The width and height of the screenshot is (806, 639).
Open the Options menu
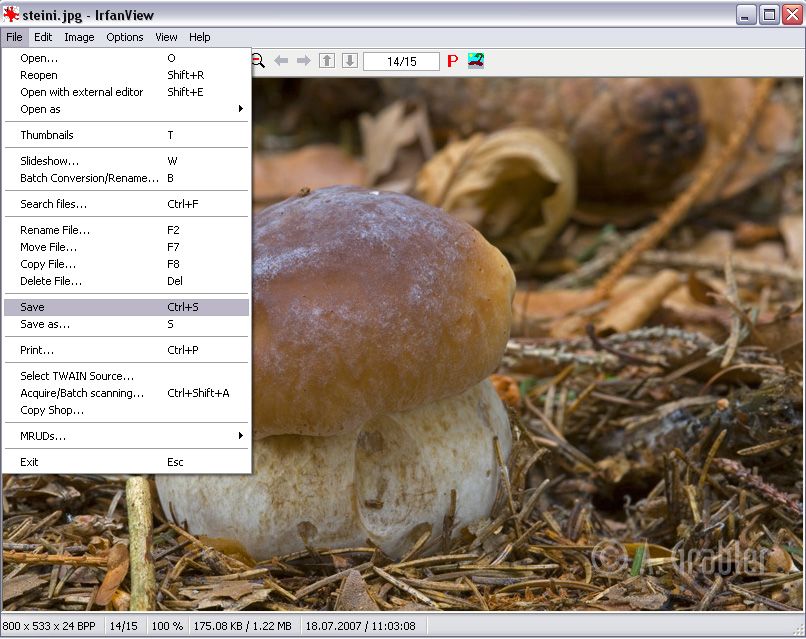click(x=125, y=37)
